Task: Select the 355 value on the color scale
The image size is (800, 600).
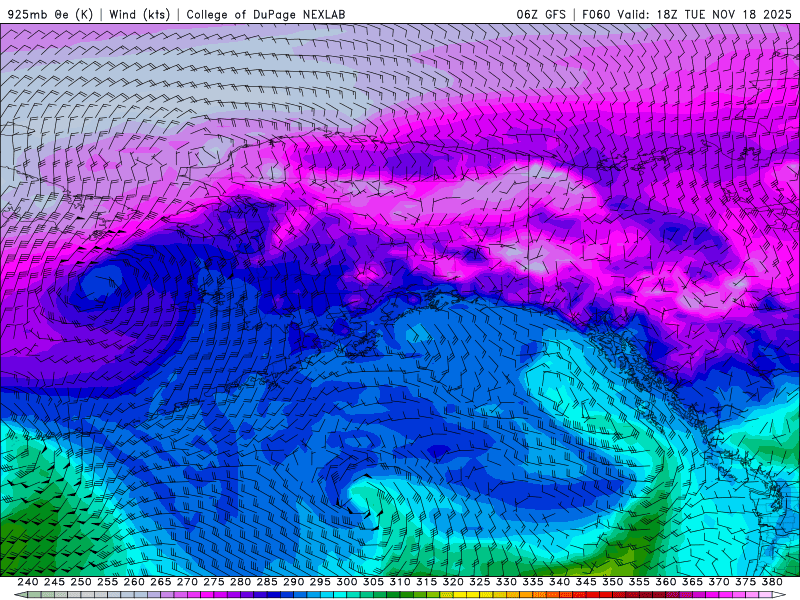Action: click(x=639, y=582)
